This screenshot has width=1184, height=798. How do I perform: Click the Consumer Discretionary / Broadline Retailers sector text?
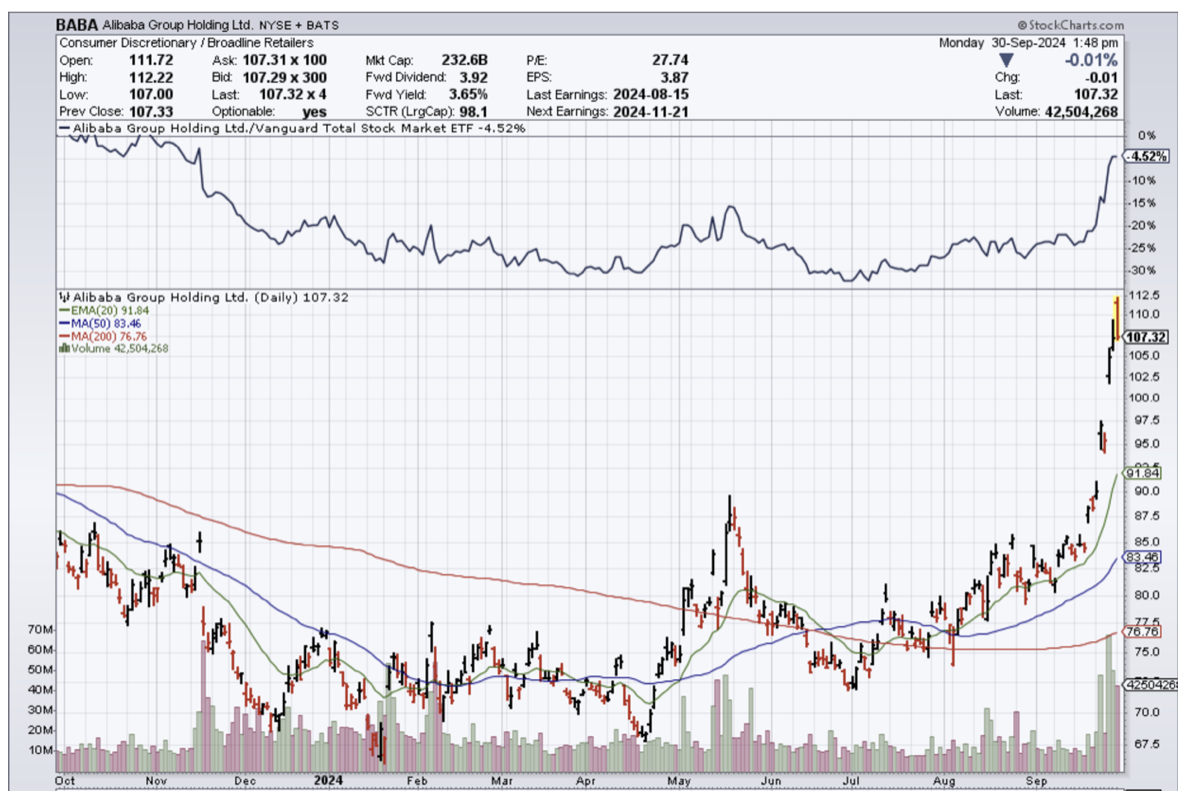pos(186,43)
